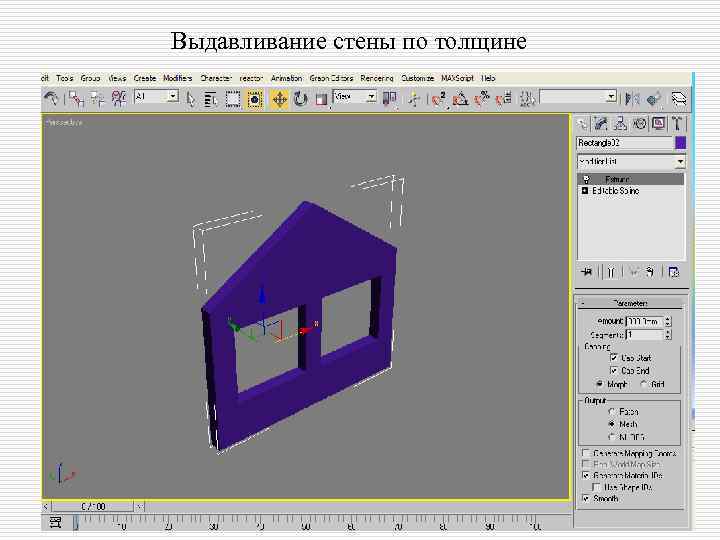720x540 pixels.
Task: Activate Select and Scale tool
Action: pyautogui.click(x=321, y=99)
